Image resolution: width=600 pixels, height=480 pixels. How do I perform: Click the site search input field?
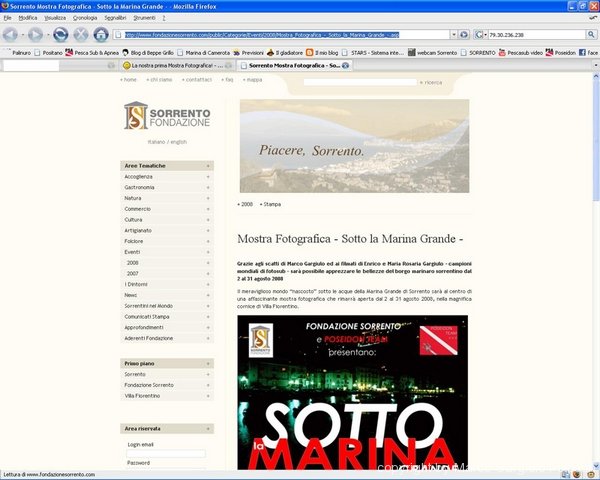point(360,82)
